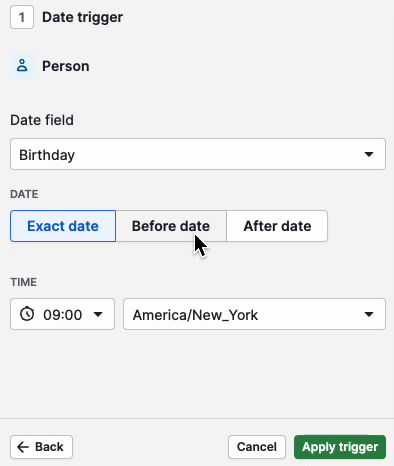
Task: Open the 09:00 time dropdown
Action: click(62, 314)
